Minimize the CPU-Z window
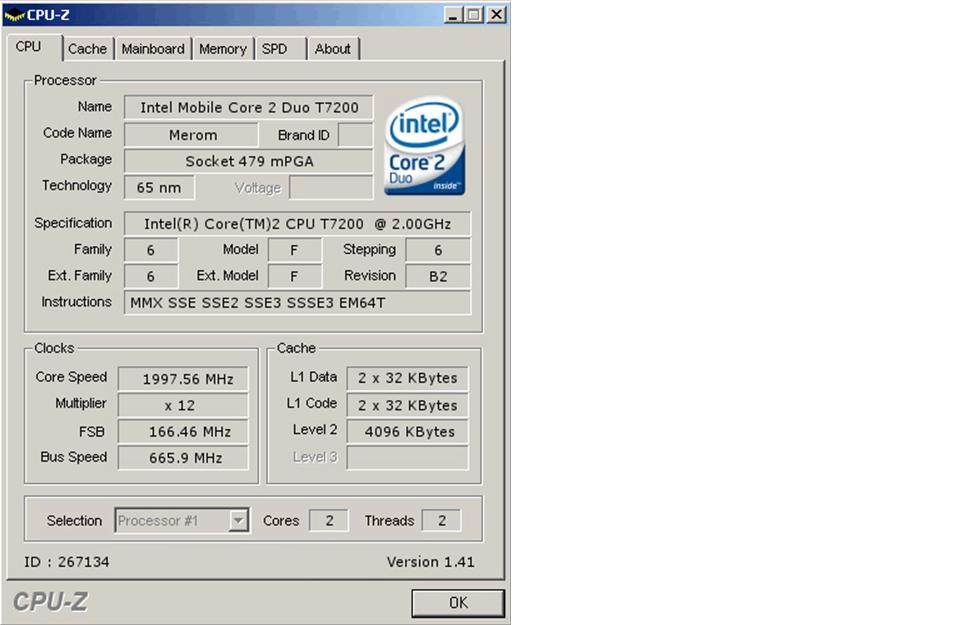 pyautogui.click(x=453, y=15)
